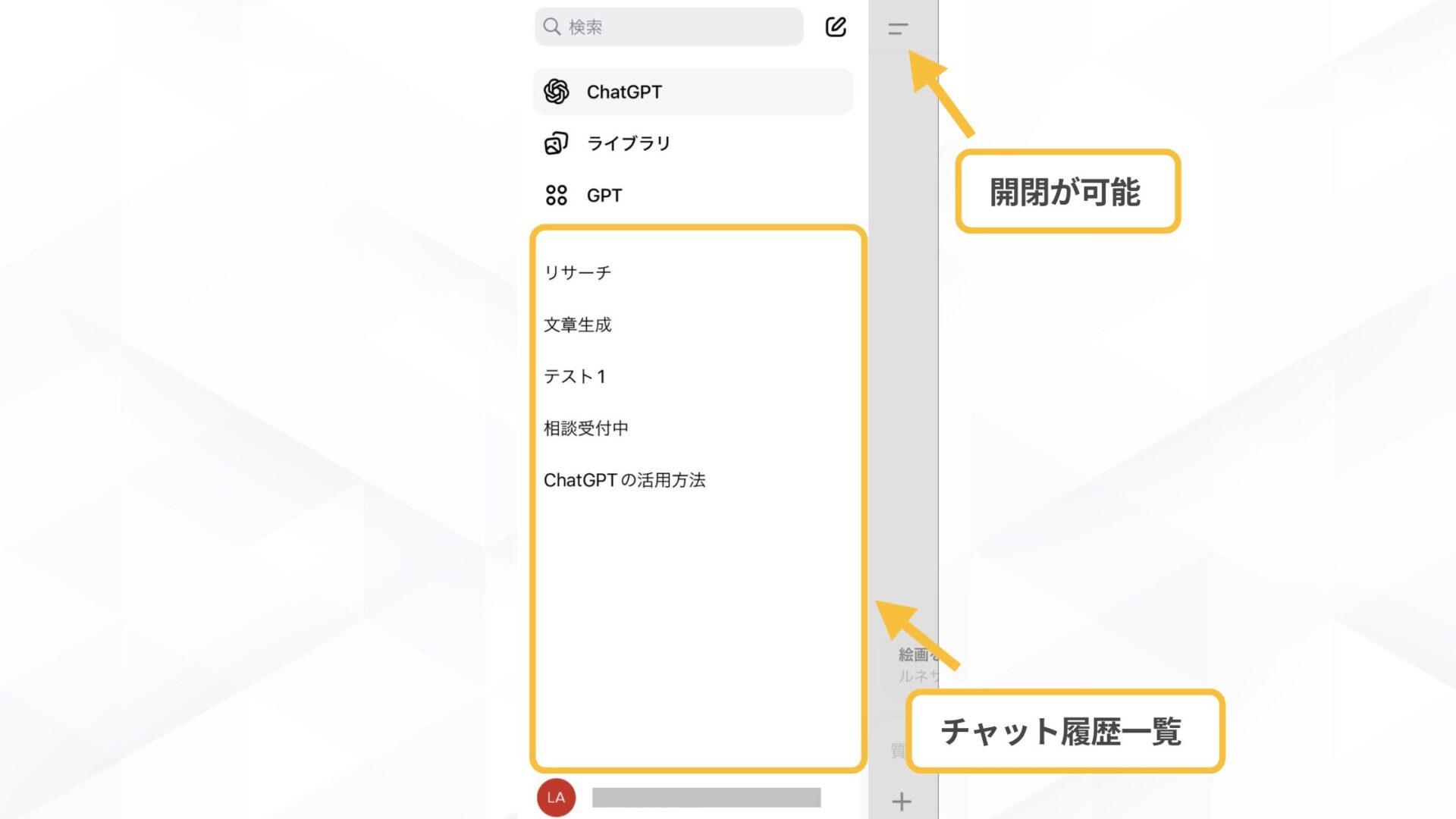Open the ライブラリ library icon
1456x819 pixels.
tap(557, 143)
